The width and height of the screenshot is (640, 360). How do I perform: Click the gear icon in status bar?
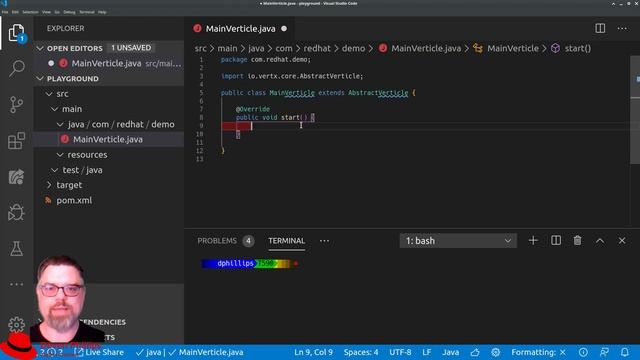(x=496, y=352)
